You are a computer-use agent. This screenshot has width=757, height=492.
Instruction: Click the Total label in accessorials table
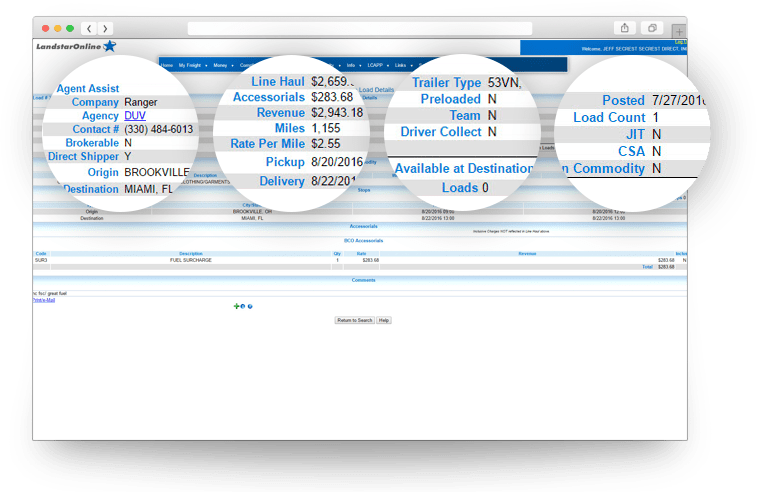point(647,267)
